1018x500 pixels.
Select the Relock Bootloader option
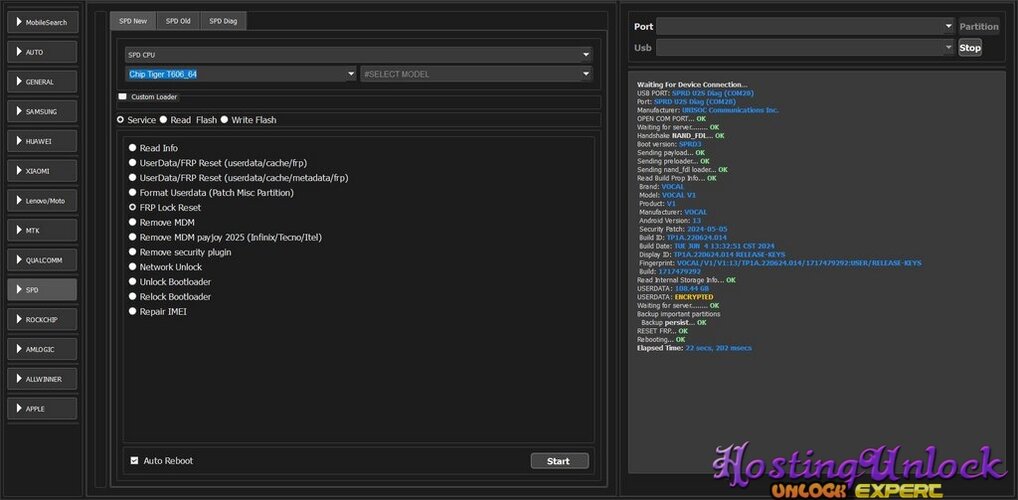click(x=133, y=297)
